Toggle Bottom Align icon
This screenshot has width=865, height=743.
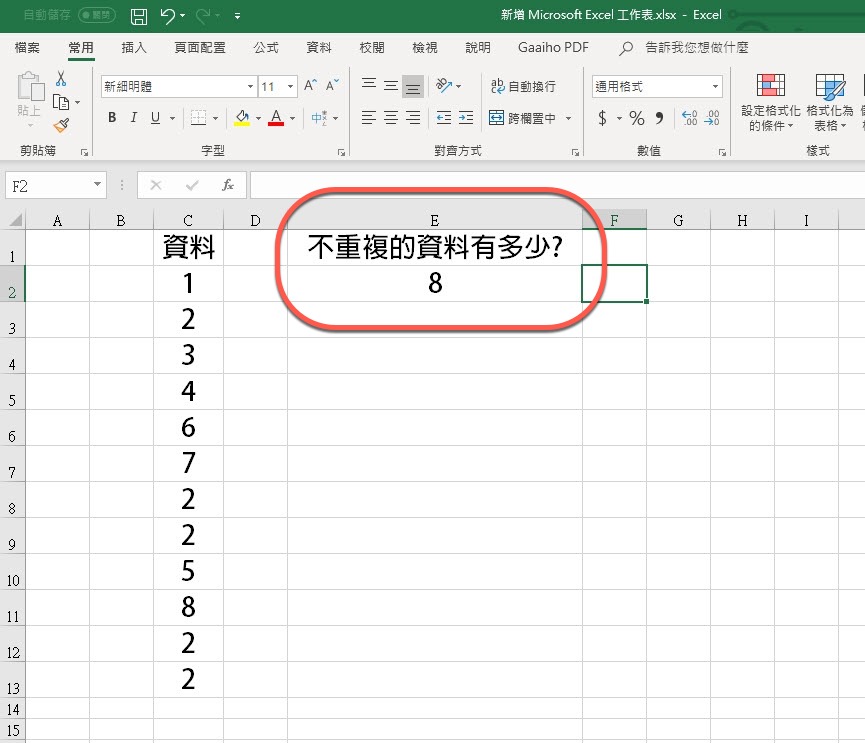coord(413,86)
